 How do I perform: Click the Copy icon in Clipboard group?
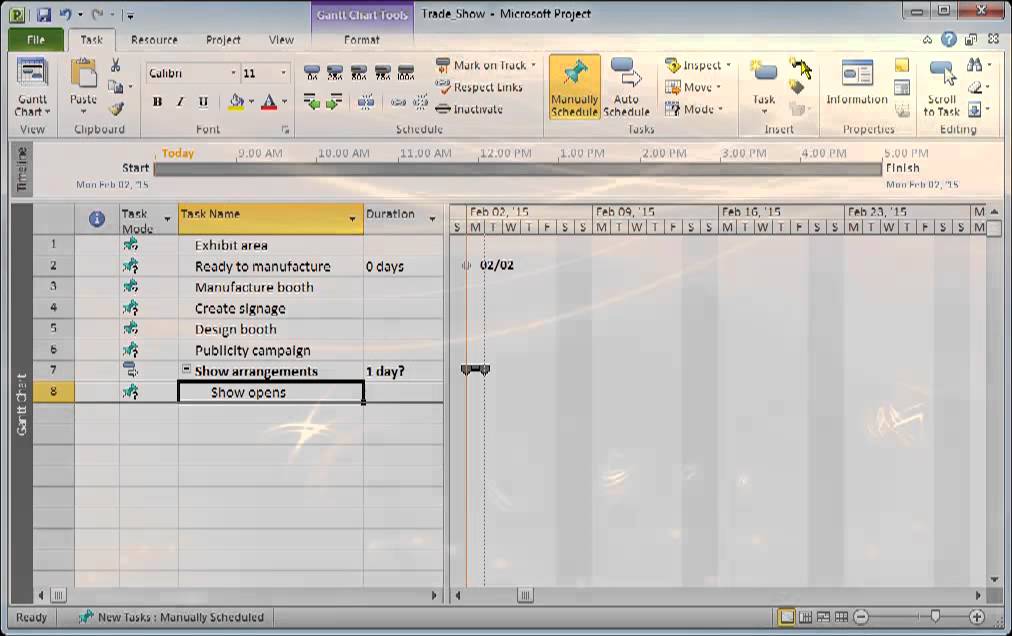point(116,87)
